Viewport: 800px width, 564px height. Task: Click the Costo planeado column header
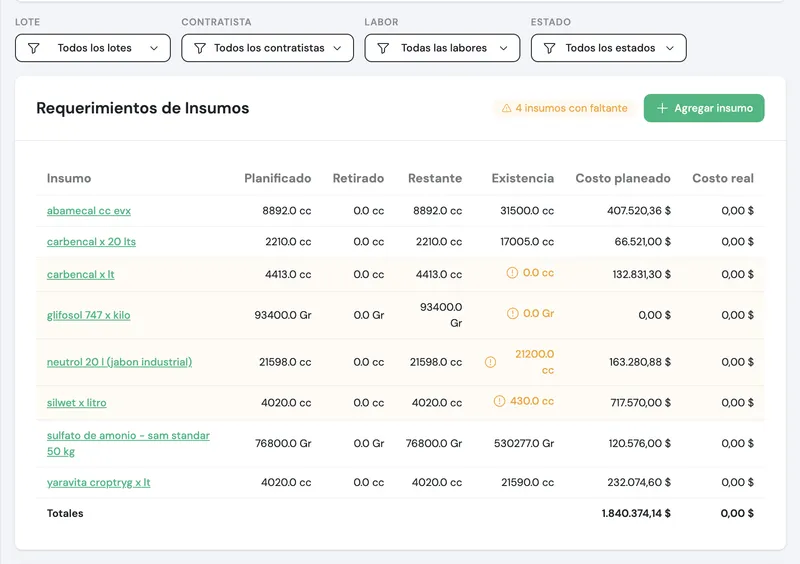click(x=623, y=178)
